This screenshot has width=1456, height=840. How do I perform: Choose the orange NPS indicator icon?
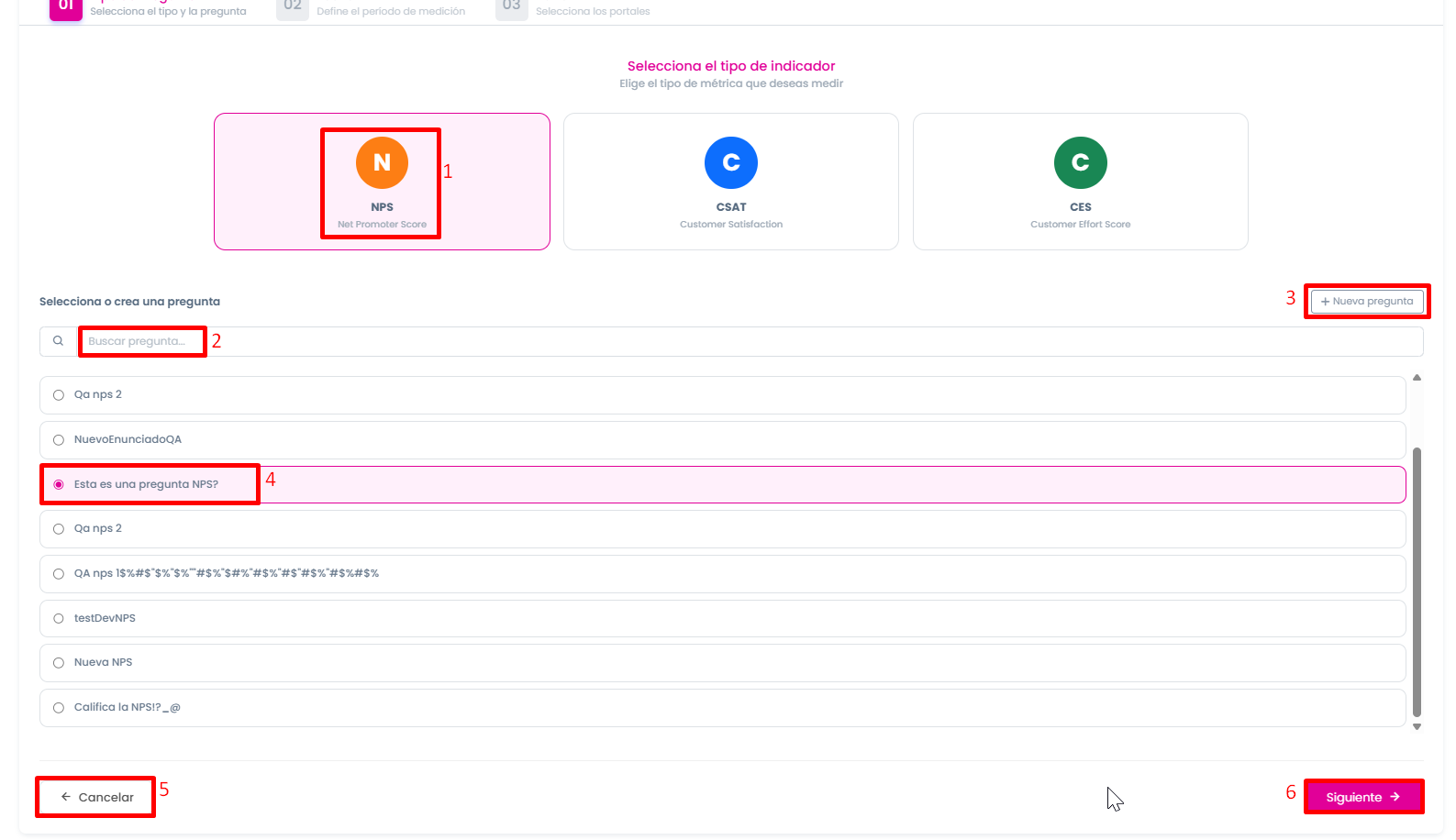click(x=382, y=162)
